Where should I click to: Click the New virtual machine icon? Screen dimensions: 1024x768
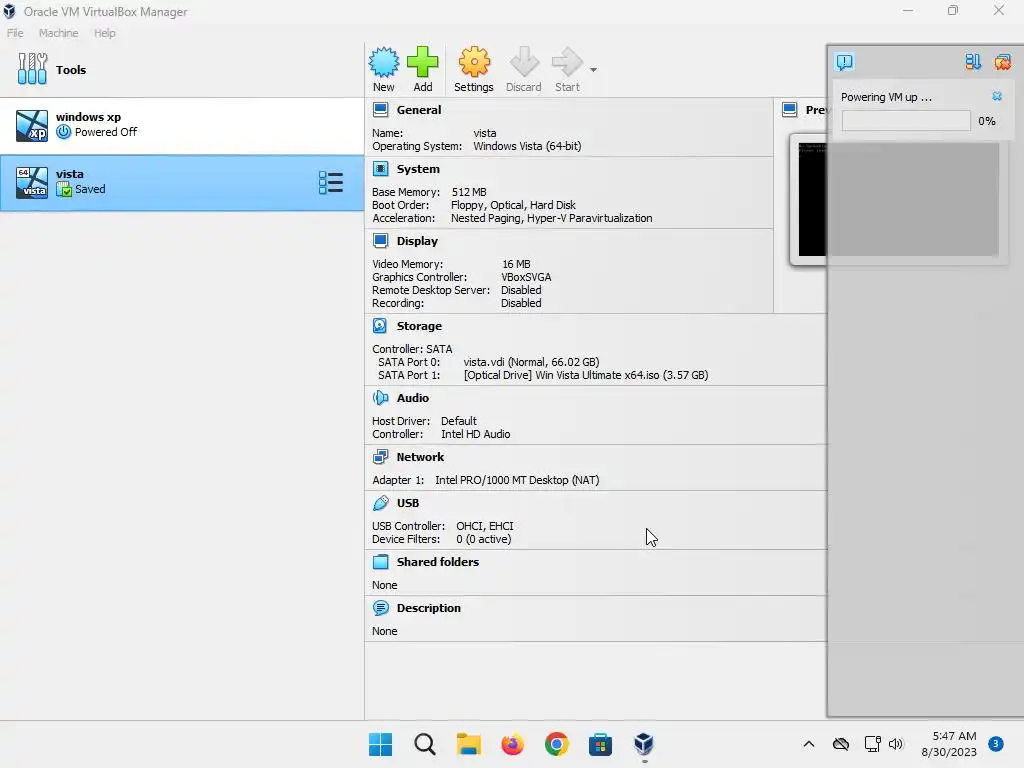click(x=383, y=62)
